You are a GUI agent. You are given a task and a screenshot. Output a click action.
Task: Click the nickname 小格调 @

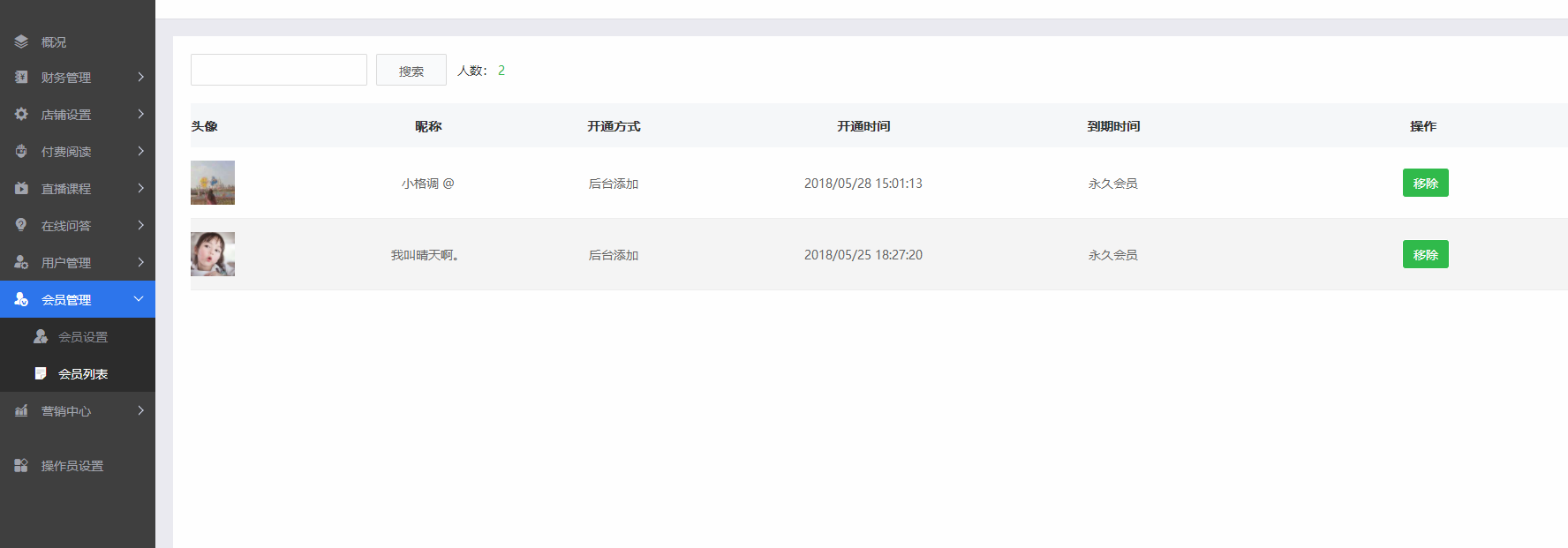coord(427,184)
